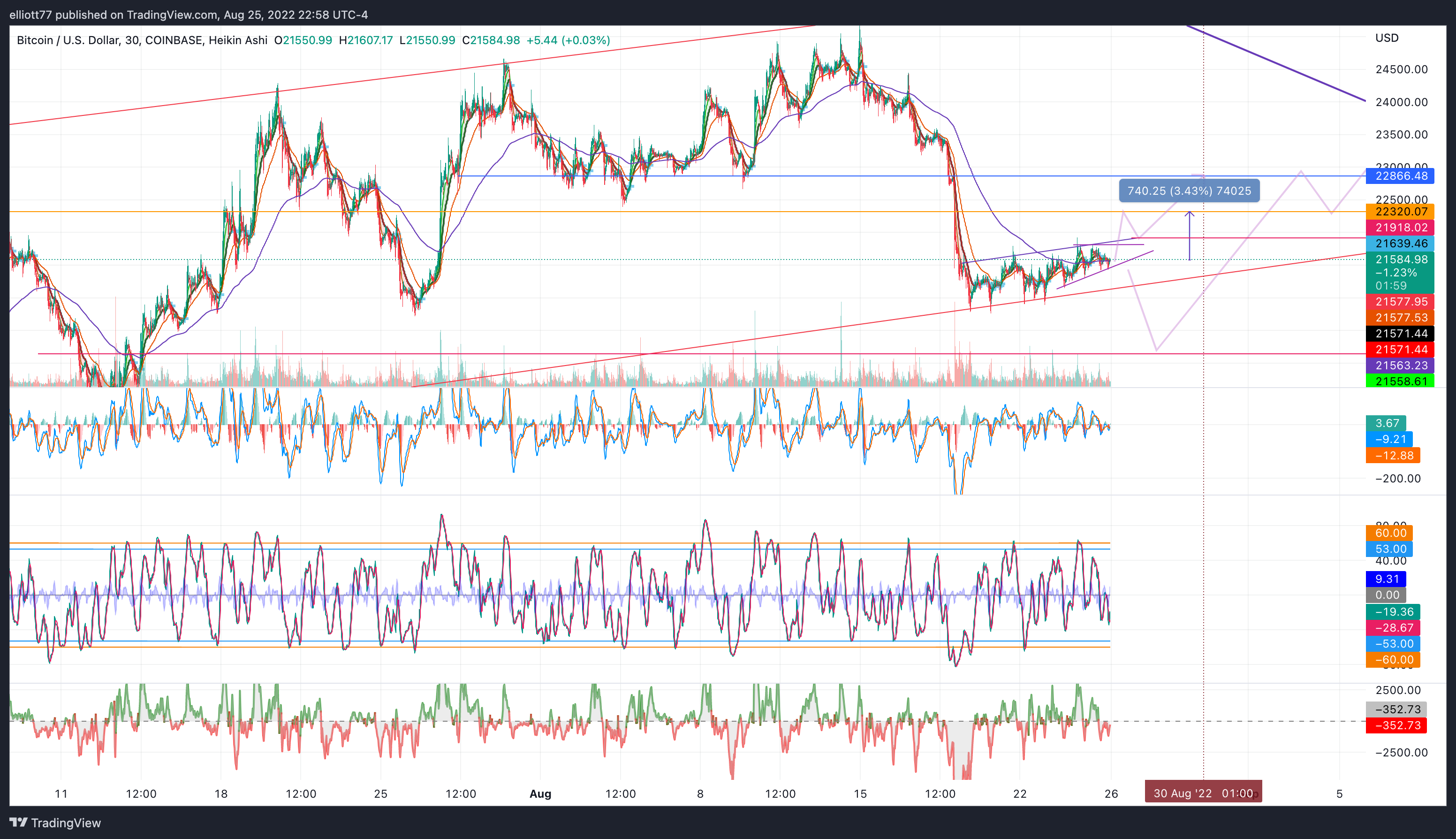Click the date 11 on the time axis

(61, 793)
